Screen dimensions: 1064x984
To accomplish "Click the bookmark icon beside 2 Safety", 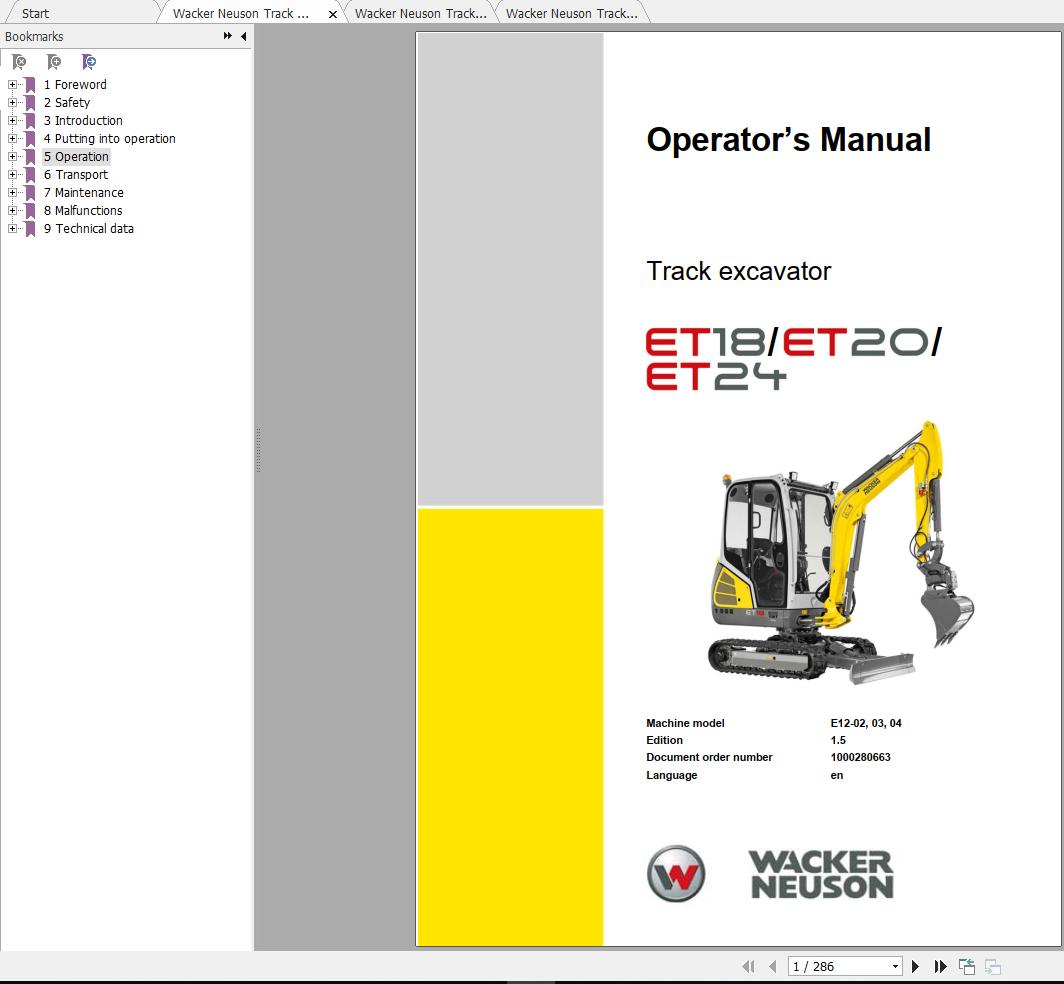I will tap(30, 103).
